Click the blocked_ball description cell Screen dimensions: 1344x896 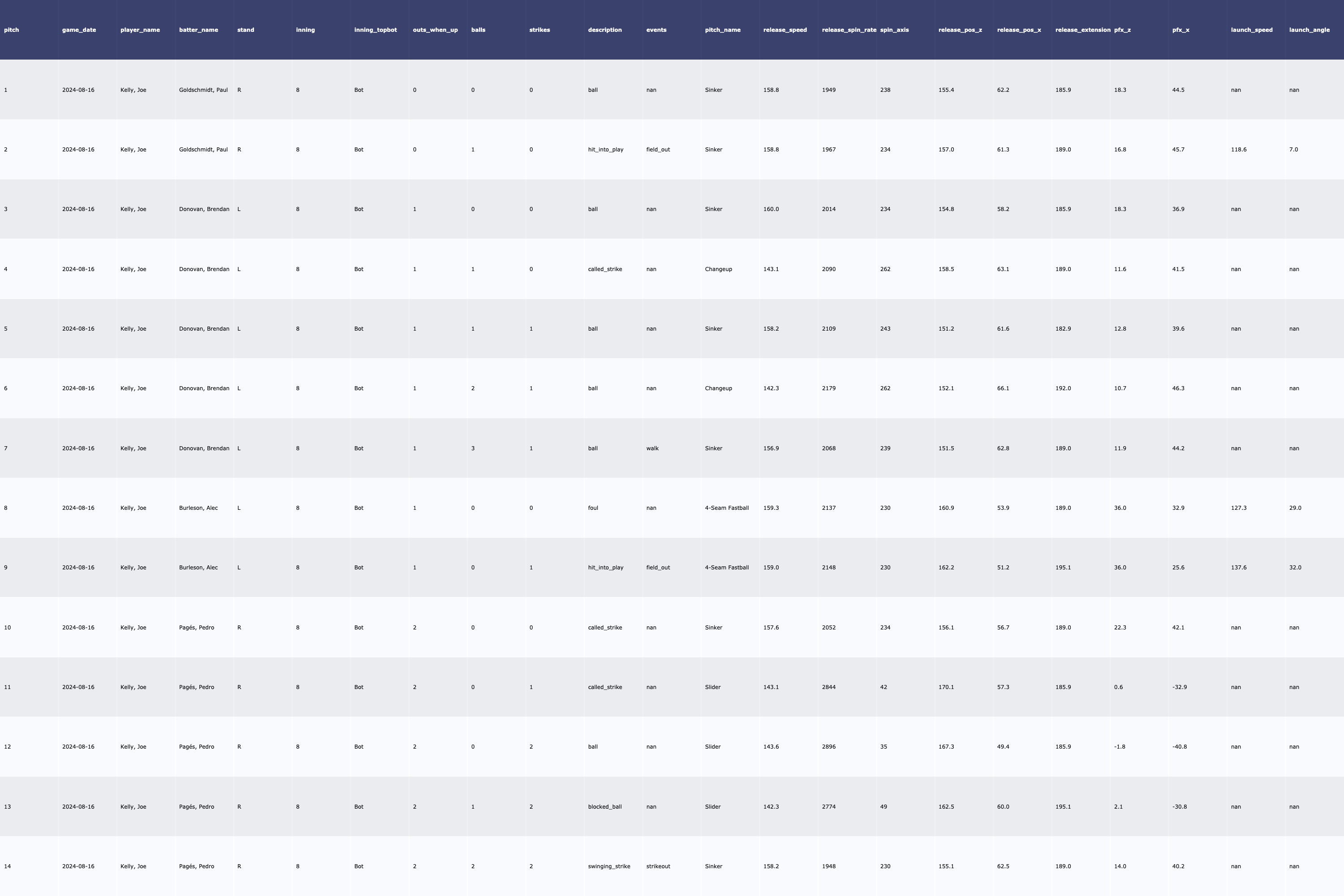(604, 807)
